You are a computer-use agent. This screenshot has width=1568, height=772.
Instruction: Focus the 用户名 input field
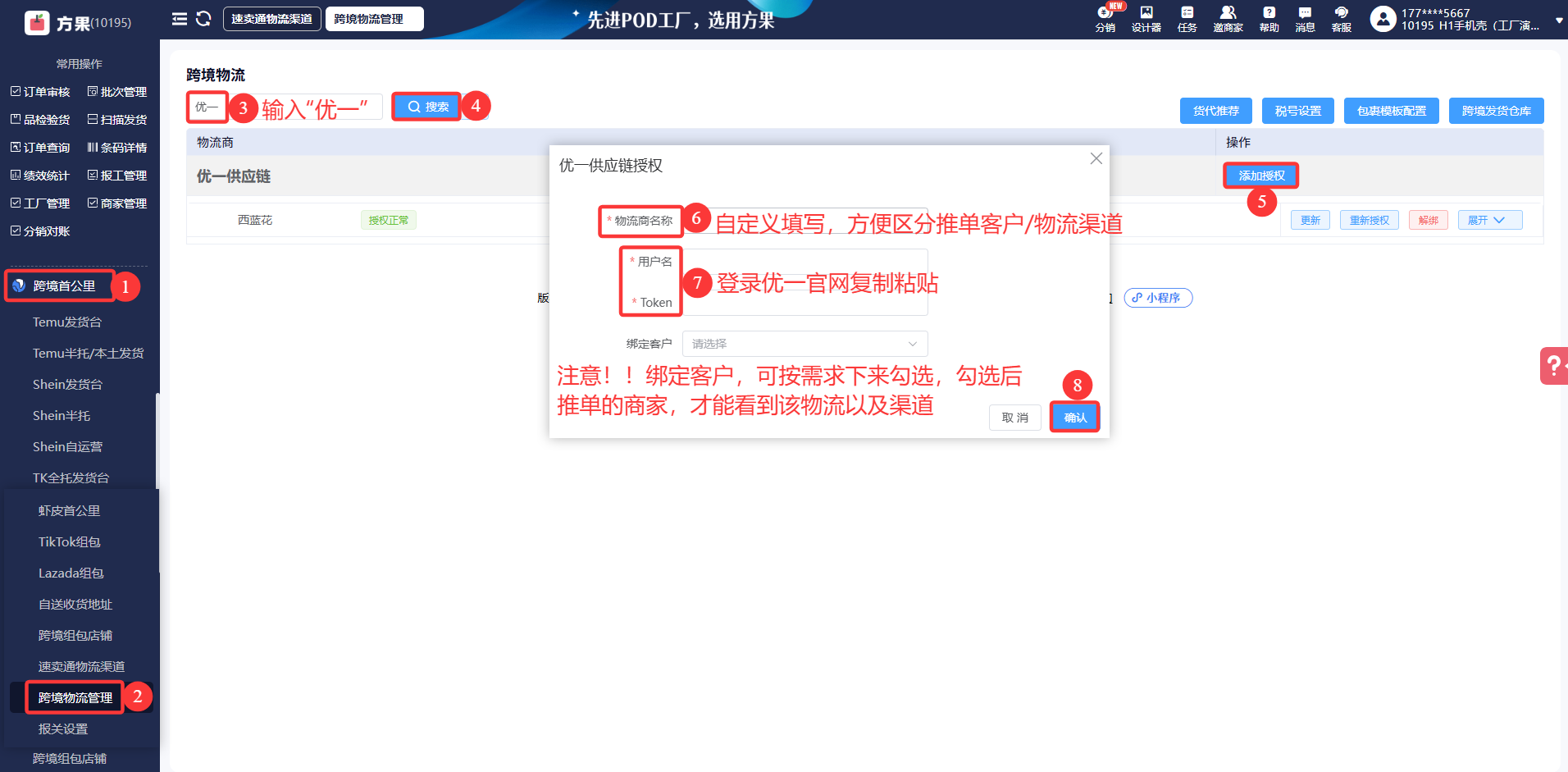pyautogui.click(x=805, y=262)
